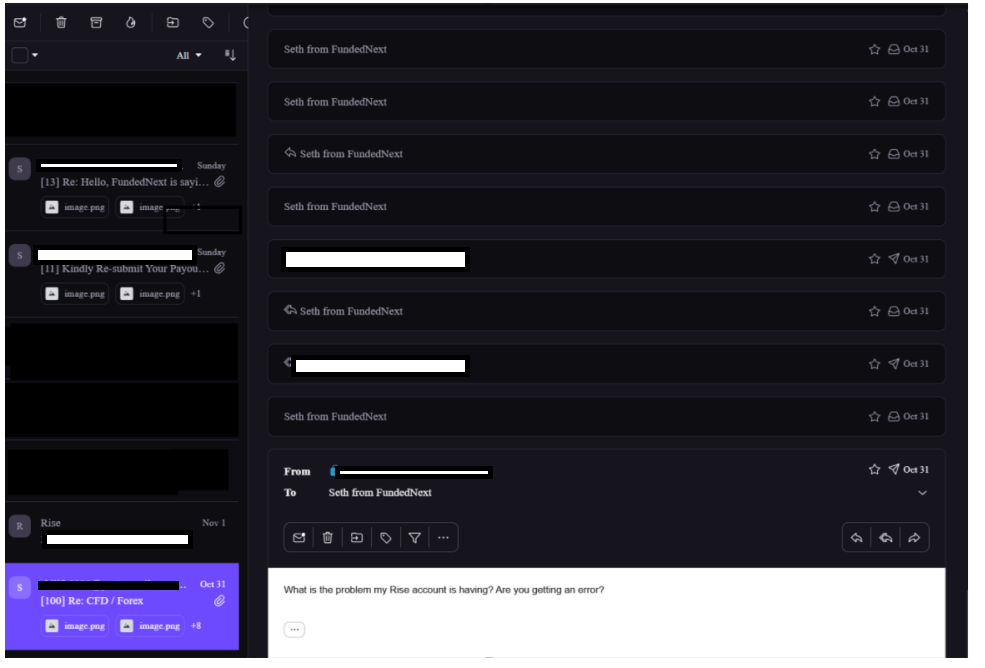Forward the open message
The image size is (985, 668).
(x=914, y=537)
